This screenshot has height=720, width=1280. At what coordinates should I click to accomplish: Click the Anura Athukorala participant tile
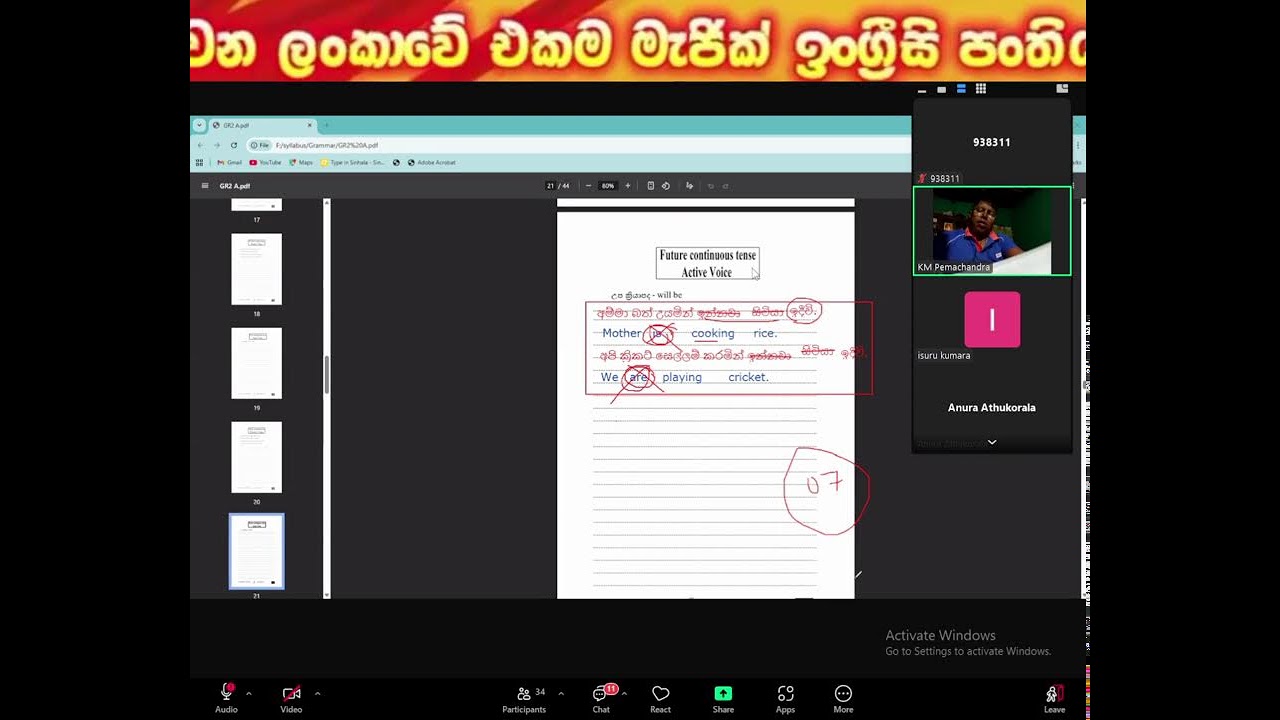click(992, 408)
